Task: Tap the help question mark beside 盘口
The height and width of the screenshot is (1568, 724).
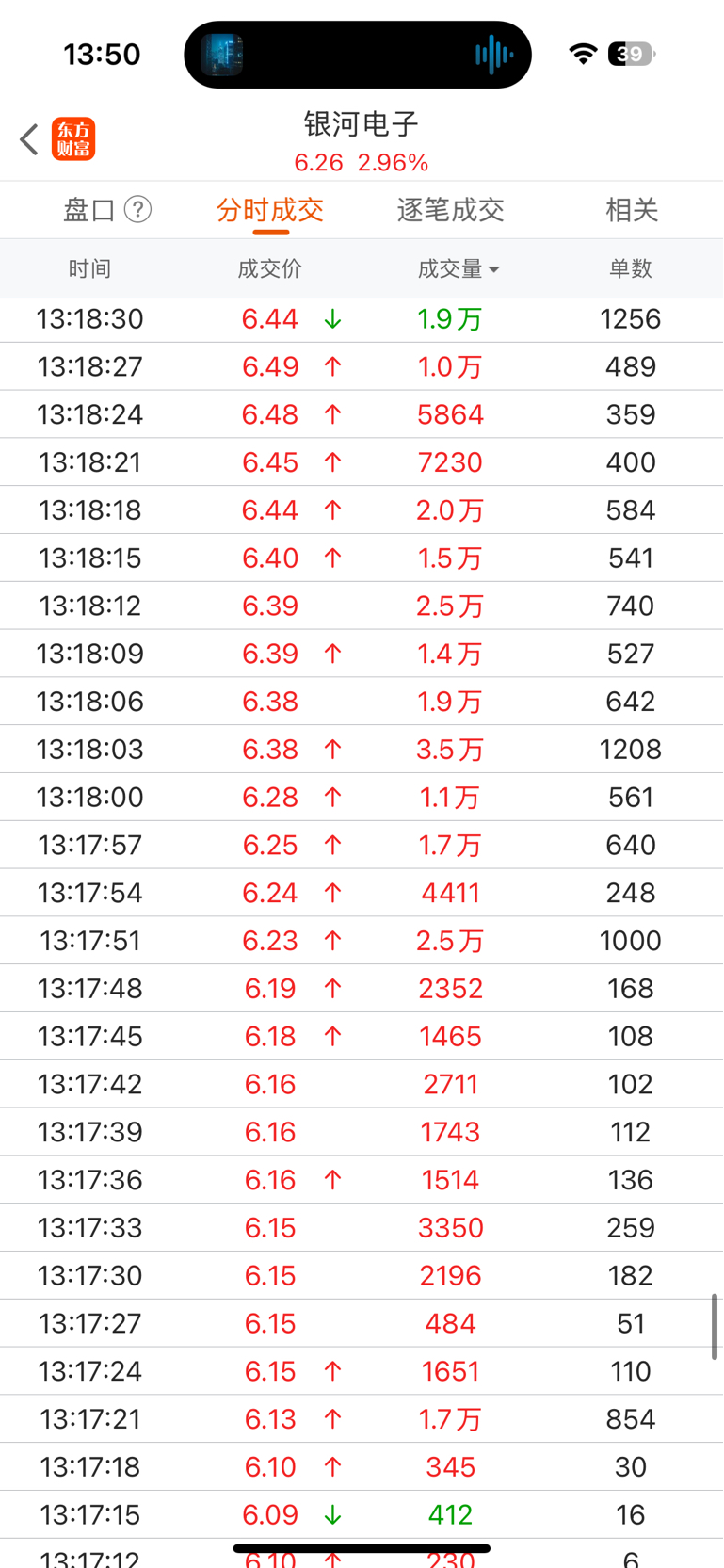Action: 138,209
